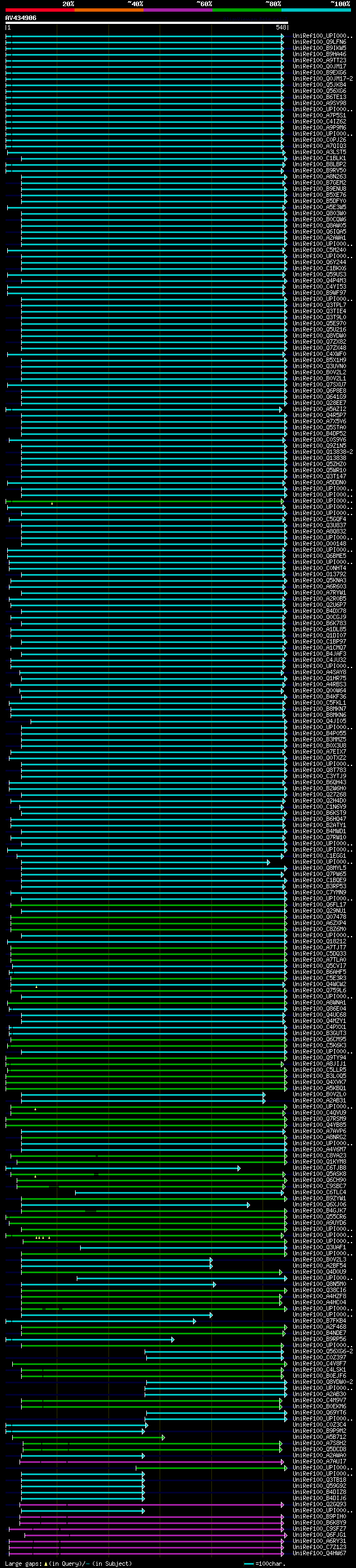Select hit label UniRef100_B3GUT3
This screenshot has width=356, height=1568.
[319, 1033]
